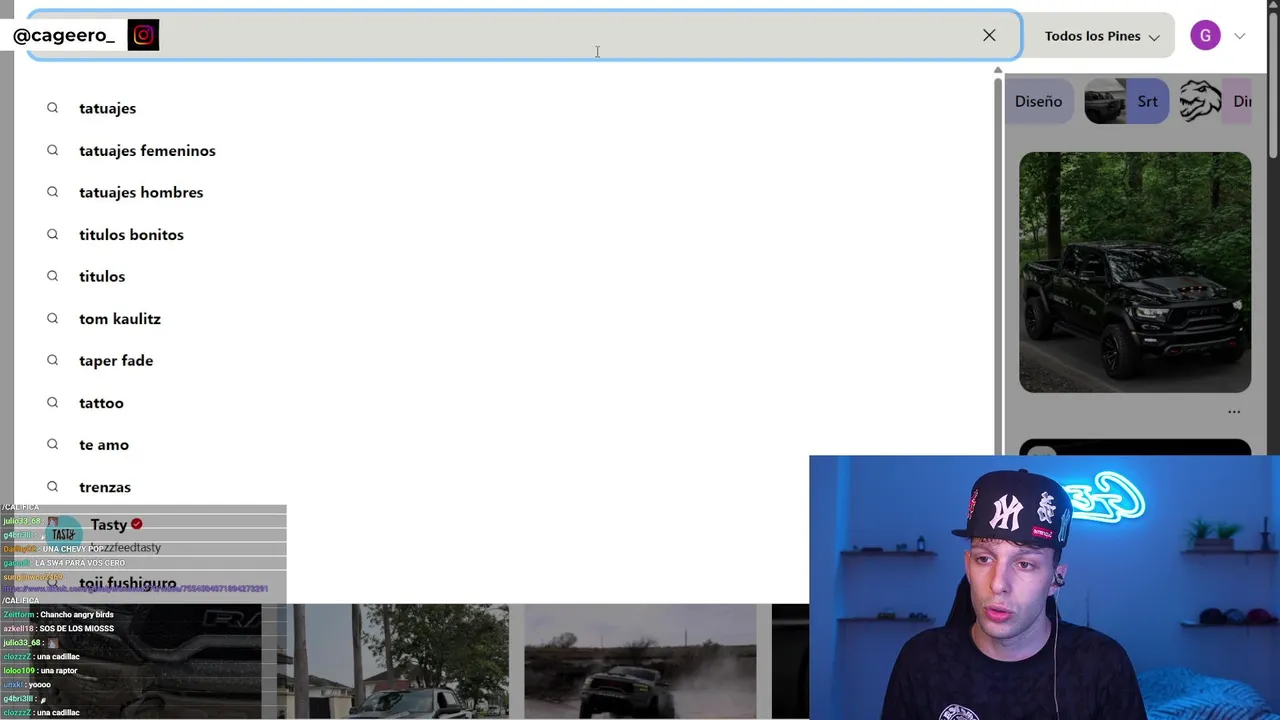Viewport: 1280px width, 720px height.
Task: Click the search icon beside 'tattoo'
Action: pos(52,402)
